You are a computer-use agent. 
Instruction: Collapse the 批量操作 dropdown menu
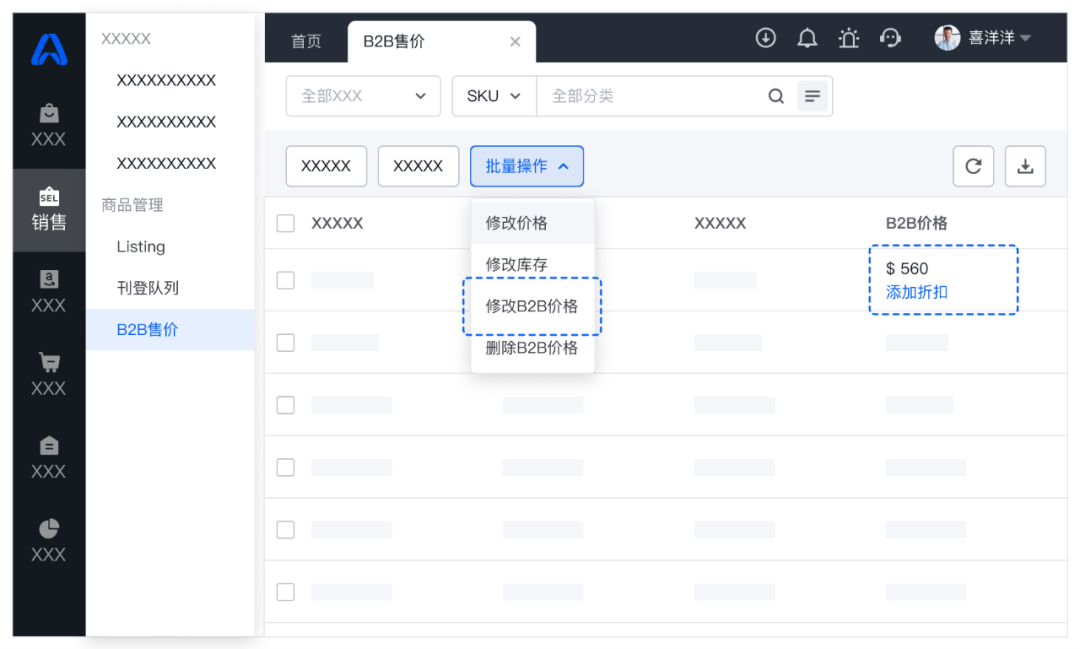click(527, 166)
